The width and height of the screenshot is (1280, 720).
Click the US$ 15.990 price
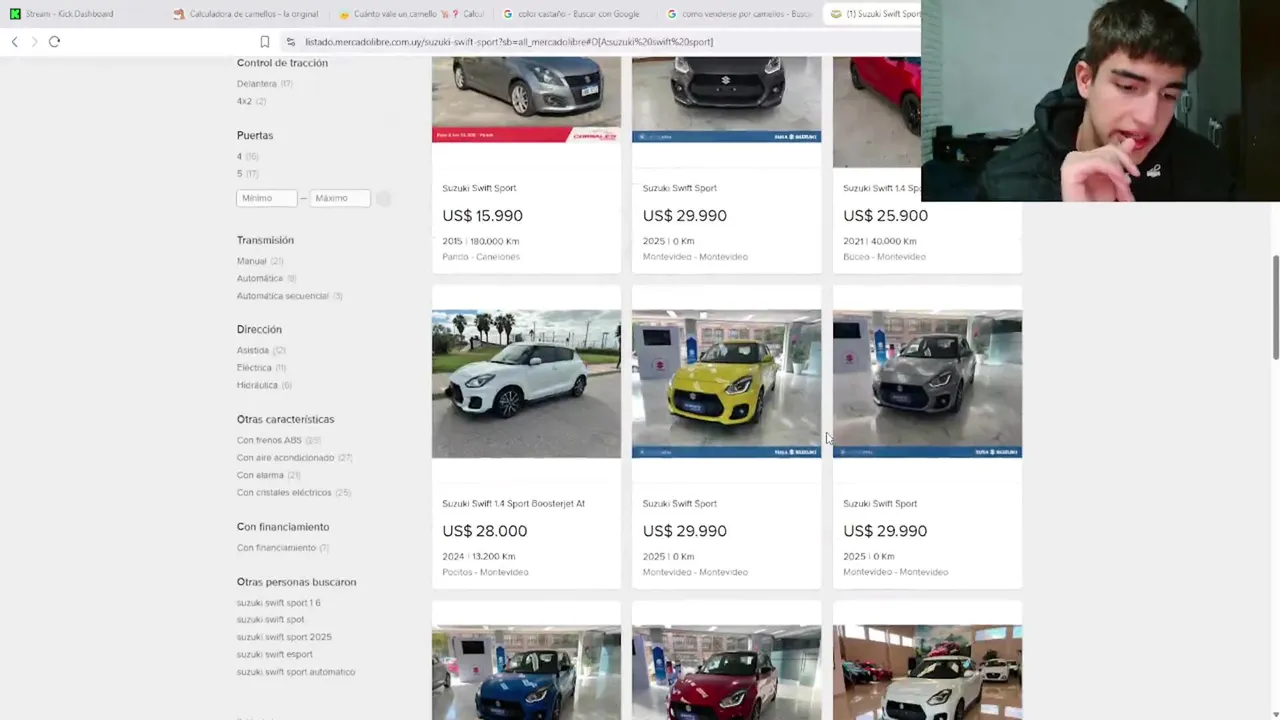tap(482, 216)
